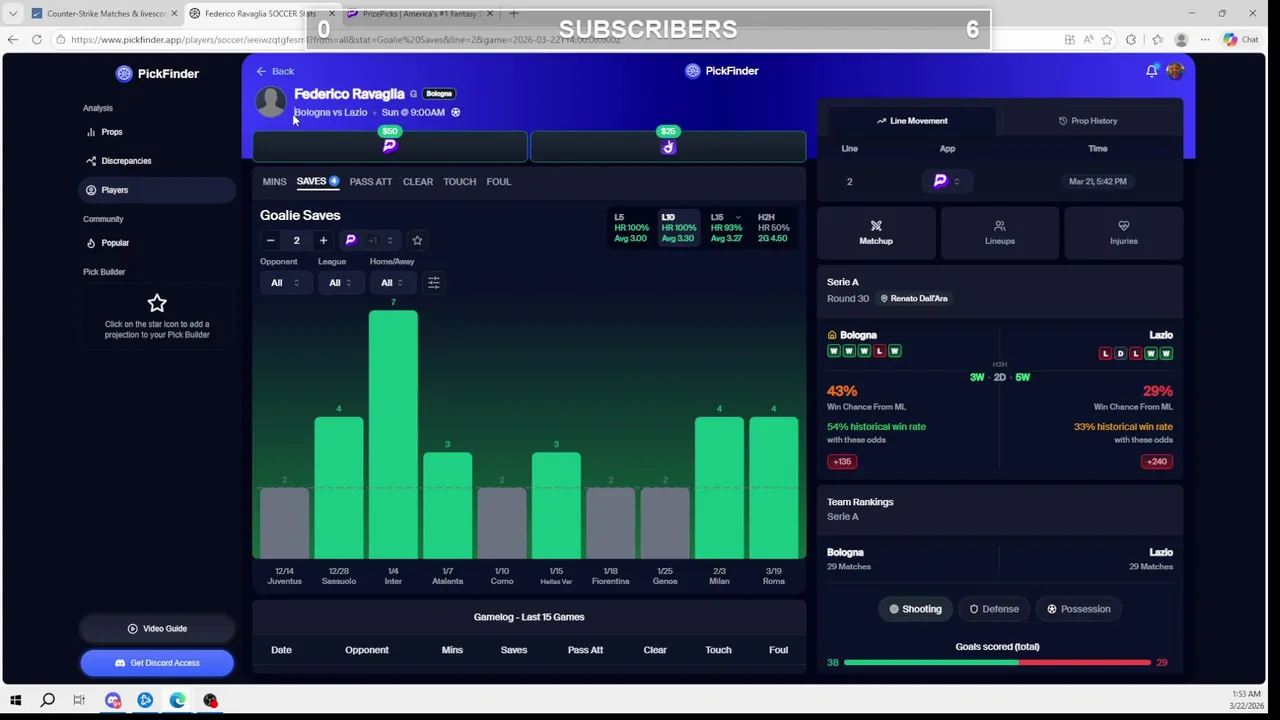Select the PrizePicks $50 sportsbook card
The height and width of the screenshot is (720, 1280).
coord(390,146)
